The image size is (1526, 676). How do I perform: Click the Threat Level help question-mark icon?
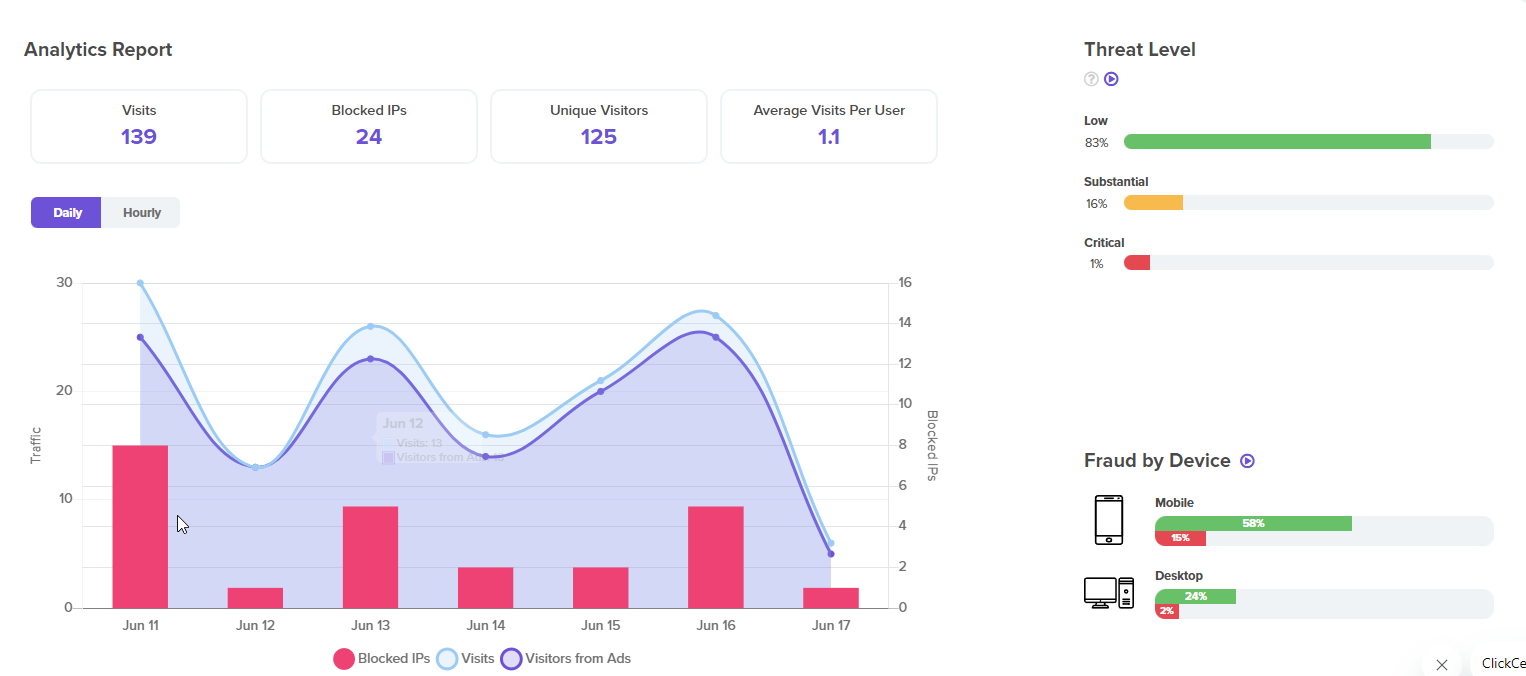coord(1091,79)
